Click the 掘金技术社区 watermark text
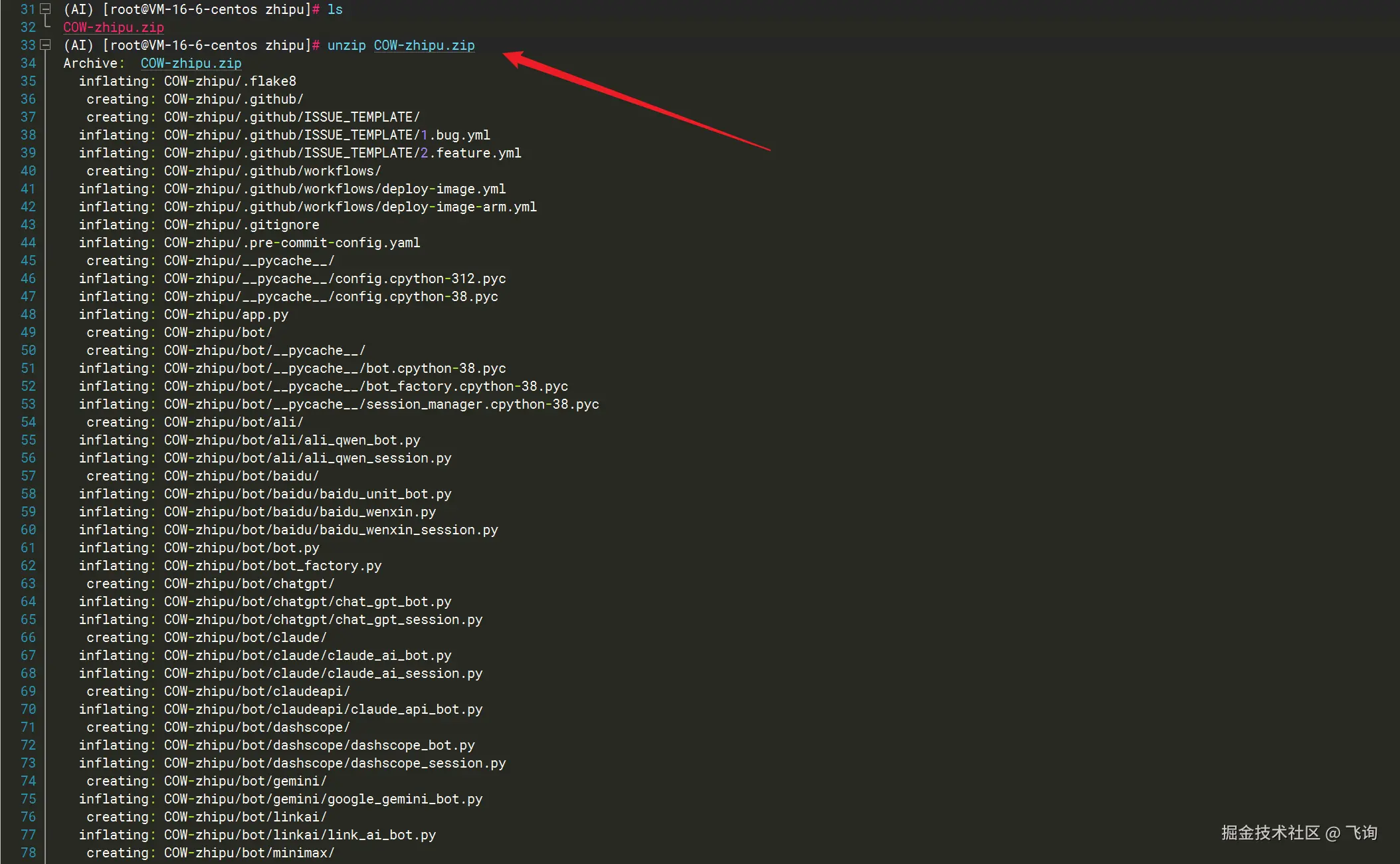The image size is (1400, 864). point(1270,833)
